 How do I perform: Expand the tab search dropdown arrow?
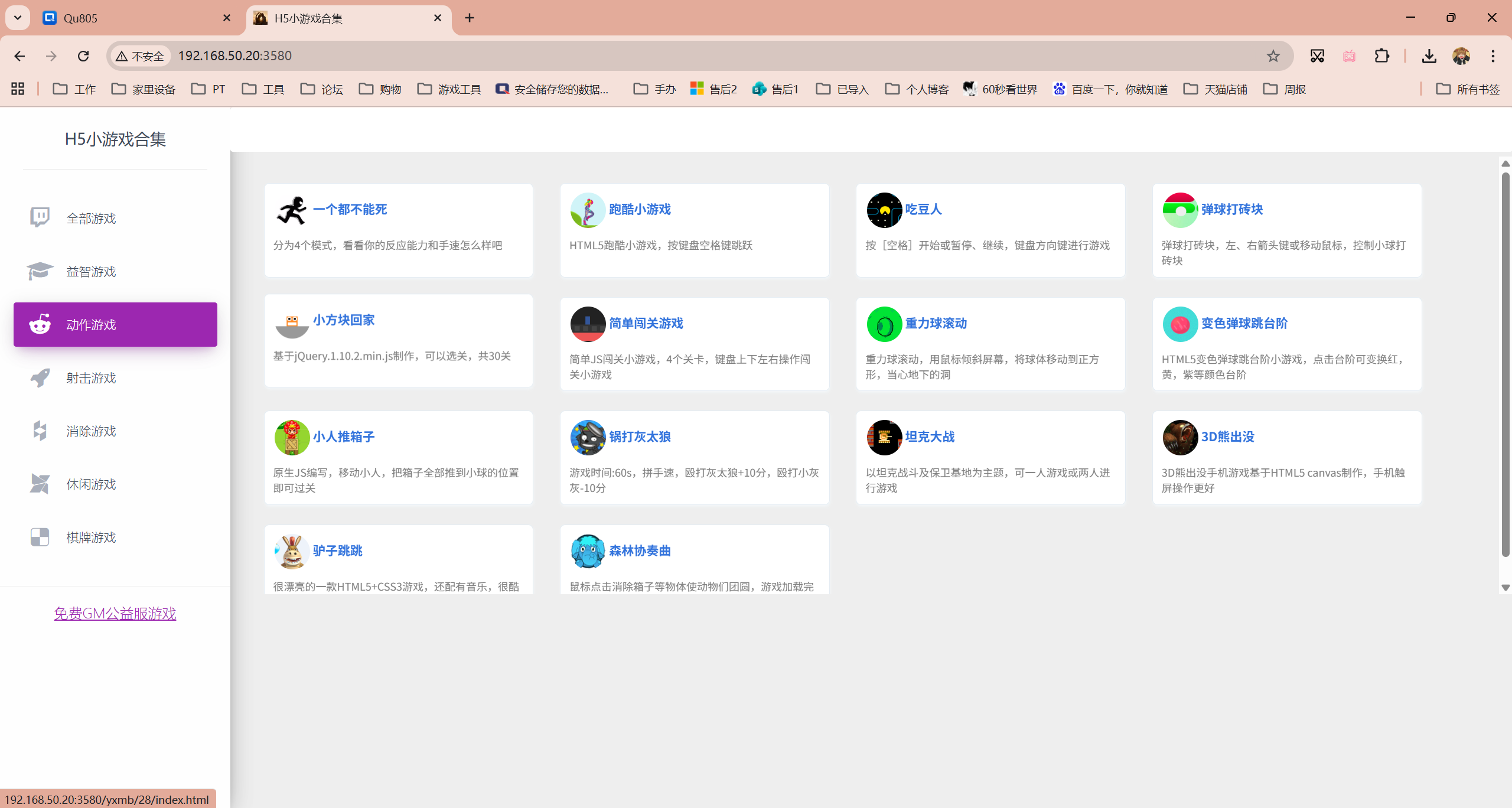18,18
